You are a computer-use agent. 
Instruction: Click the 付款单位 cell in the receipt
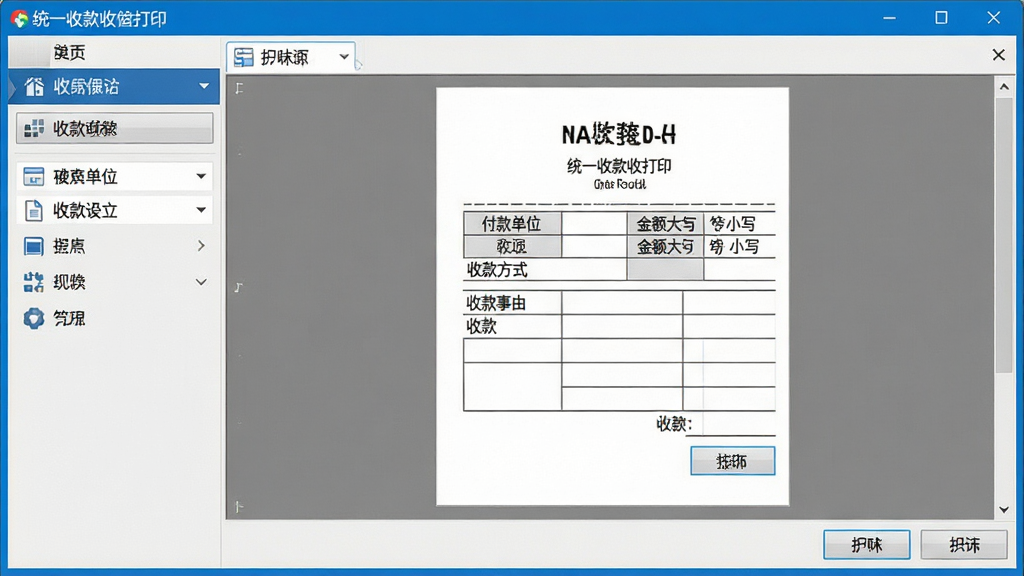[512, 224]
